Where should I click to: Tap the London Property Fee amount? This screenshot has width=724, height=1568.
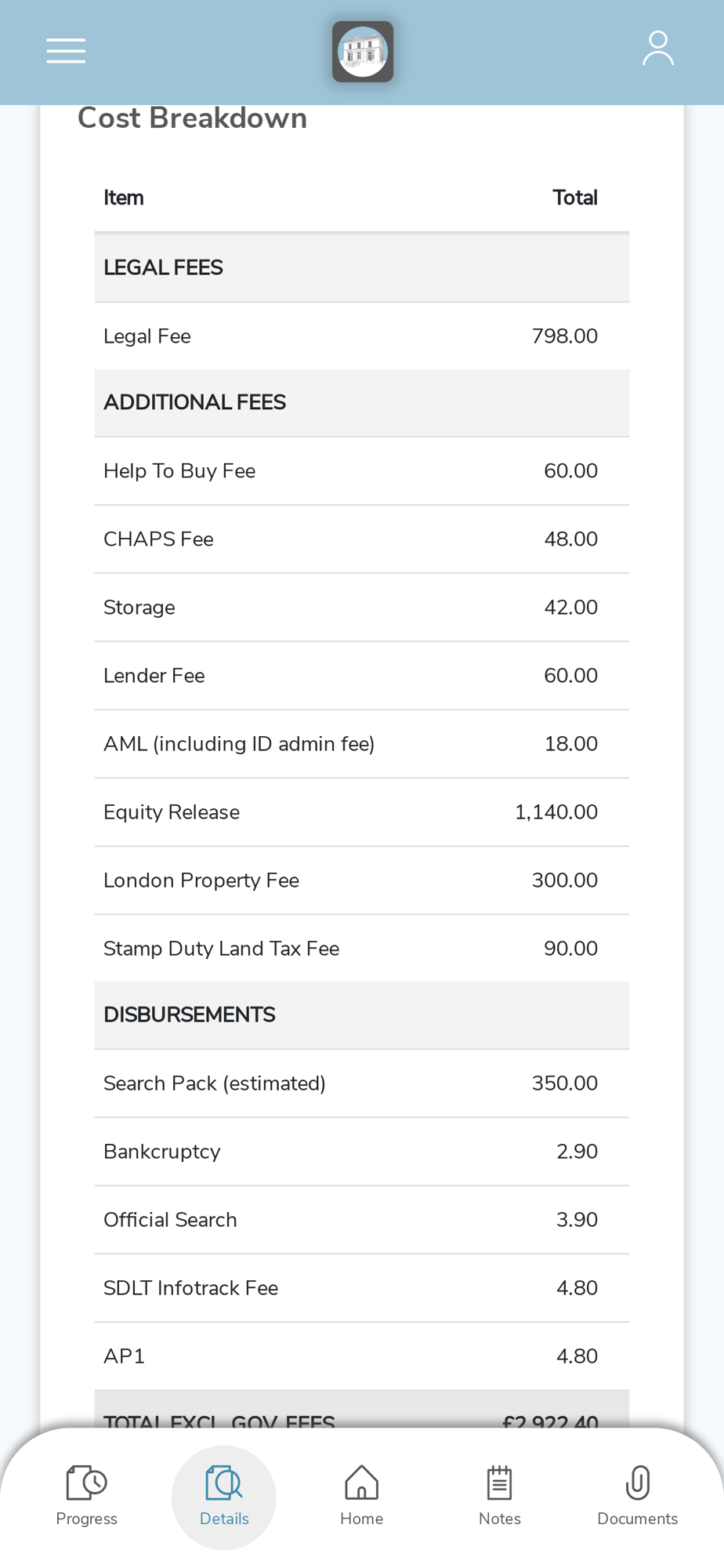tap(565, 880)
